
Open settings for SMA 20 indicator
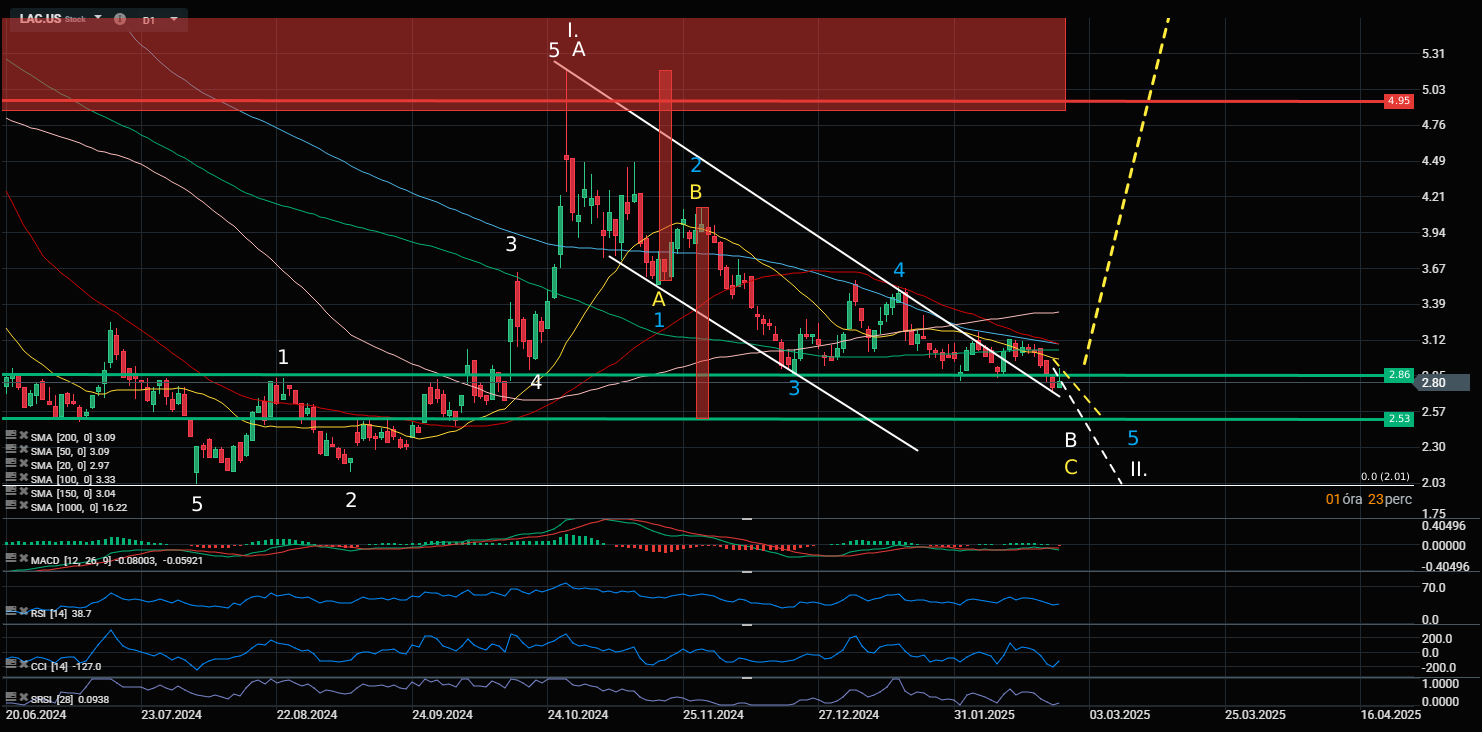pos(10,465)
